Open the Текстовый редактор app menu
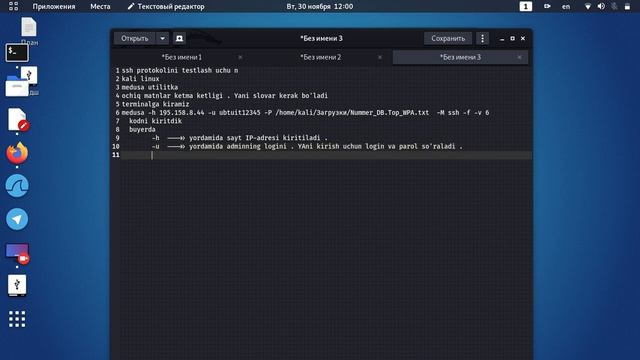640x360 pixels. click(x=166, y=6)
